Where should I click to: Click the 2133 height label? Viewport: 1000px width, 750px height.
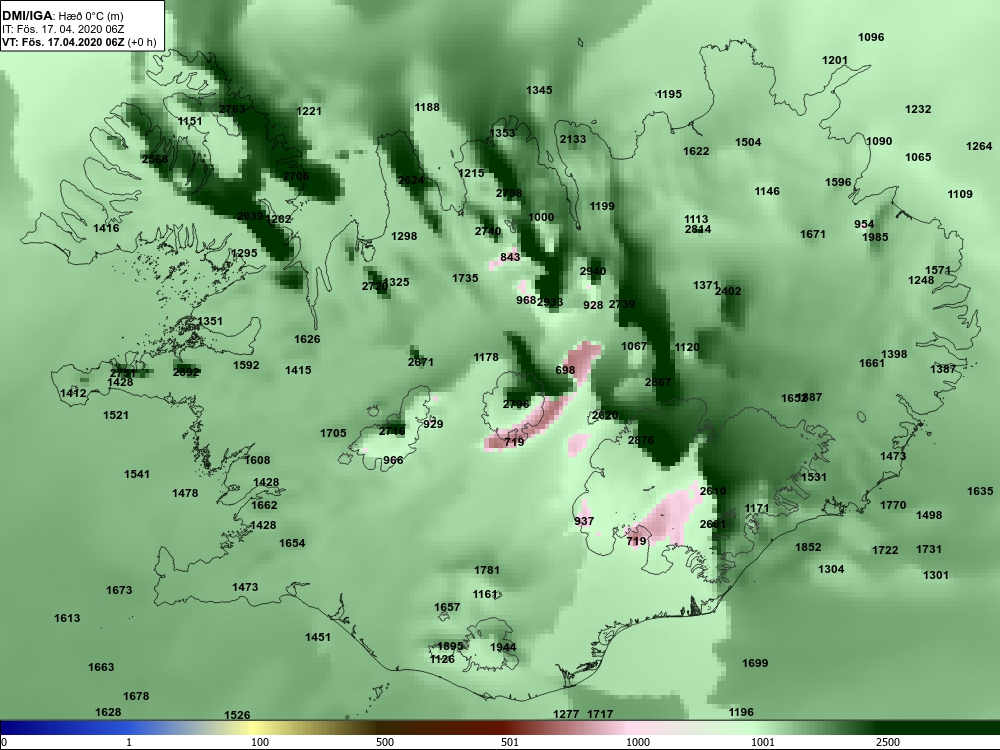click(573, 139)
